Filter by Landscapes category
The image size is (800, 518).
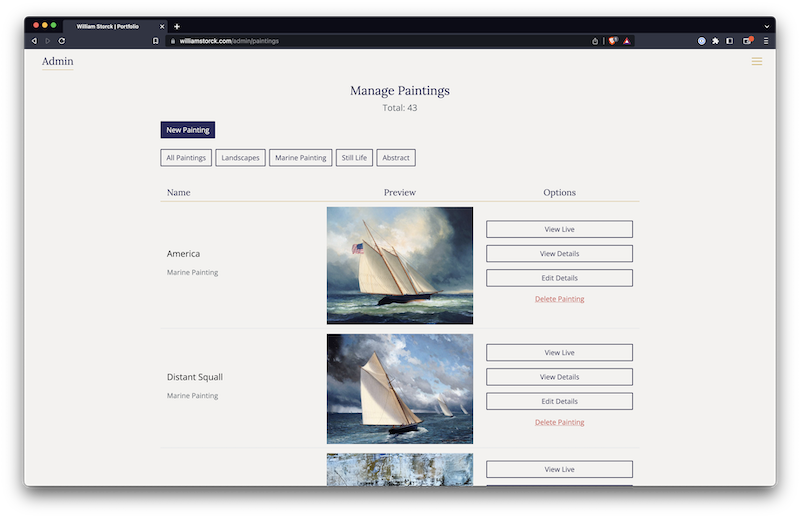click(x=240, y=158)
